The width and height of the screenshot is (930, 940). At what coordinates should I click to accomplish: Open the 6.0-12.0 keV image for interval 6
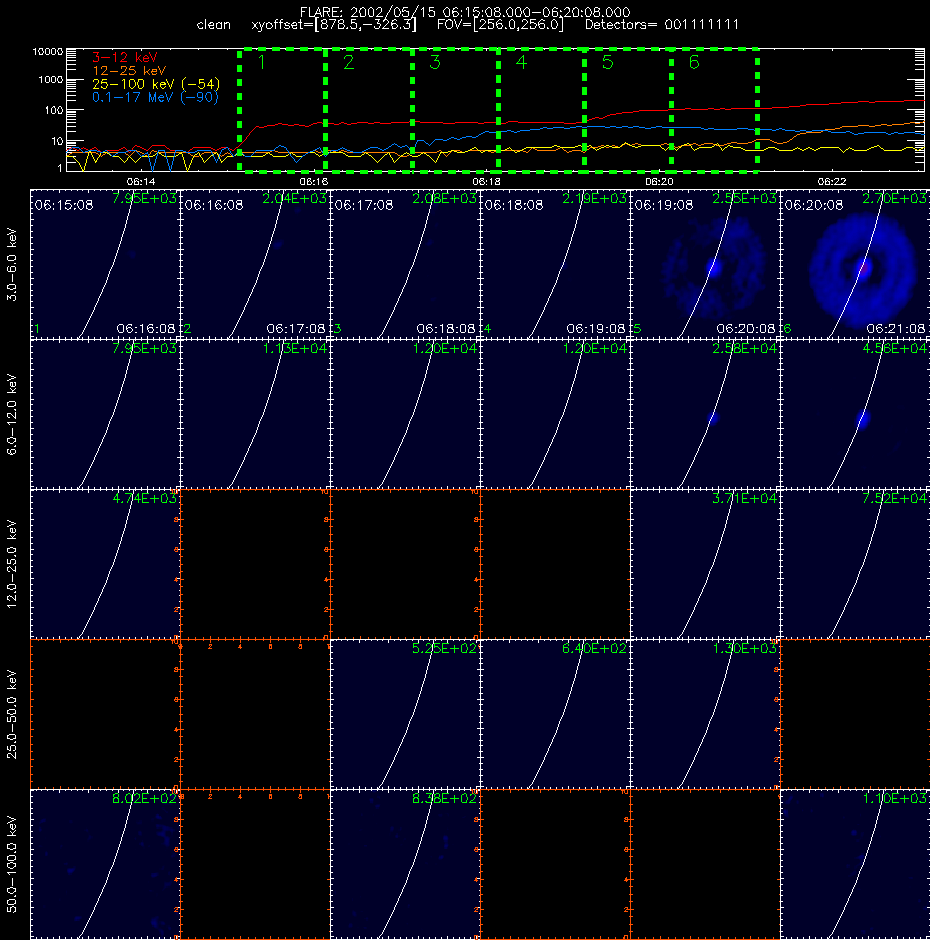(855, 414)
